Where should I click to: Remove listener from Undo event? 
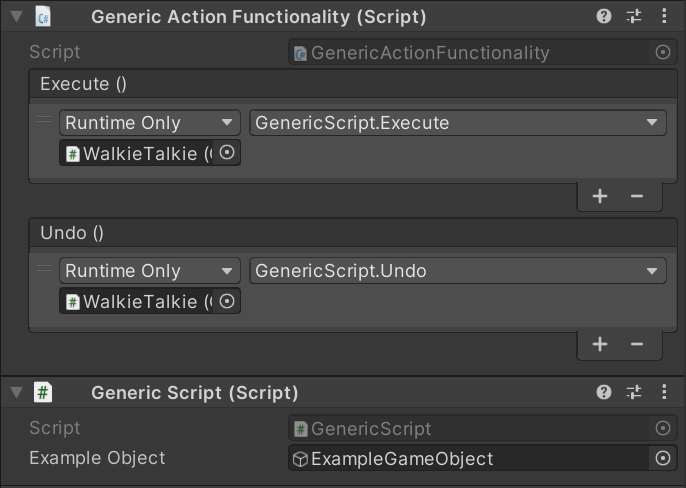tap(637, 344)
